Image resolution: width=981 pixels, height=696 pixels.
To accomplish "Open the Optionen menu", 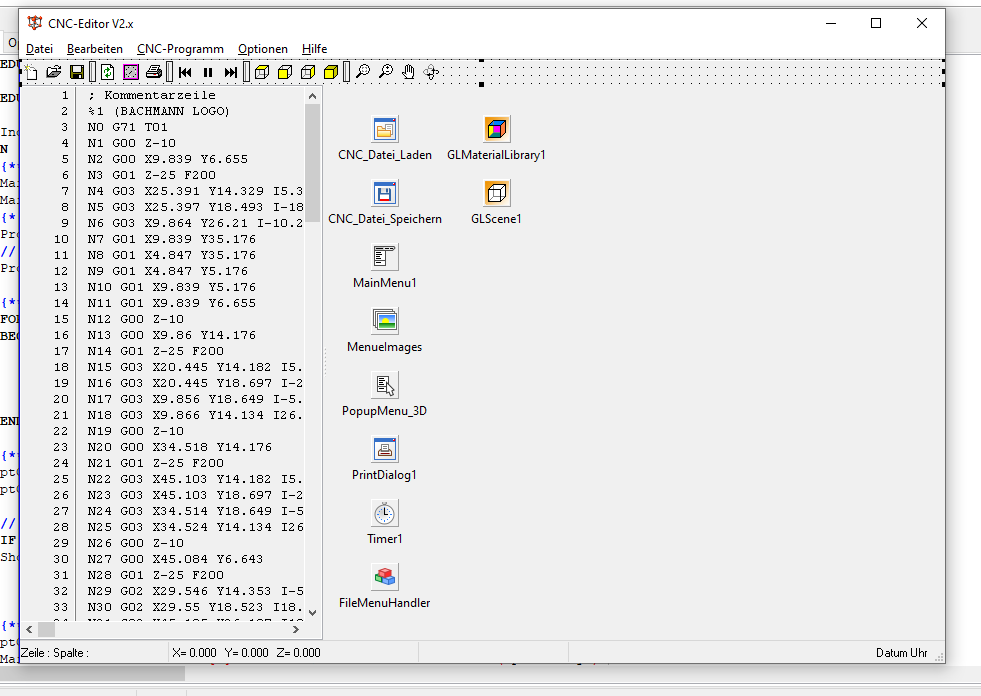I will pos(262,49).
